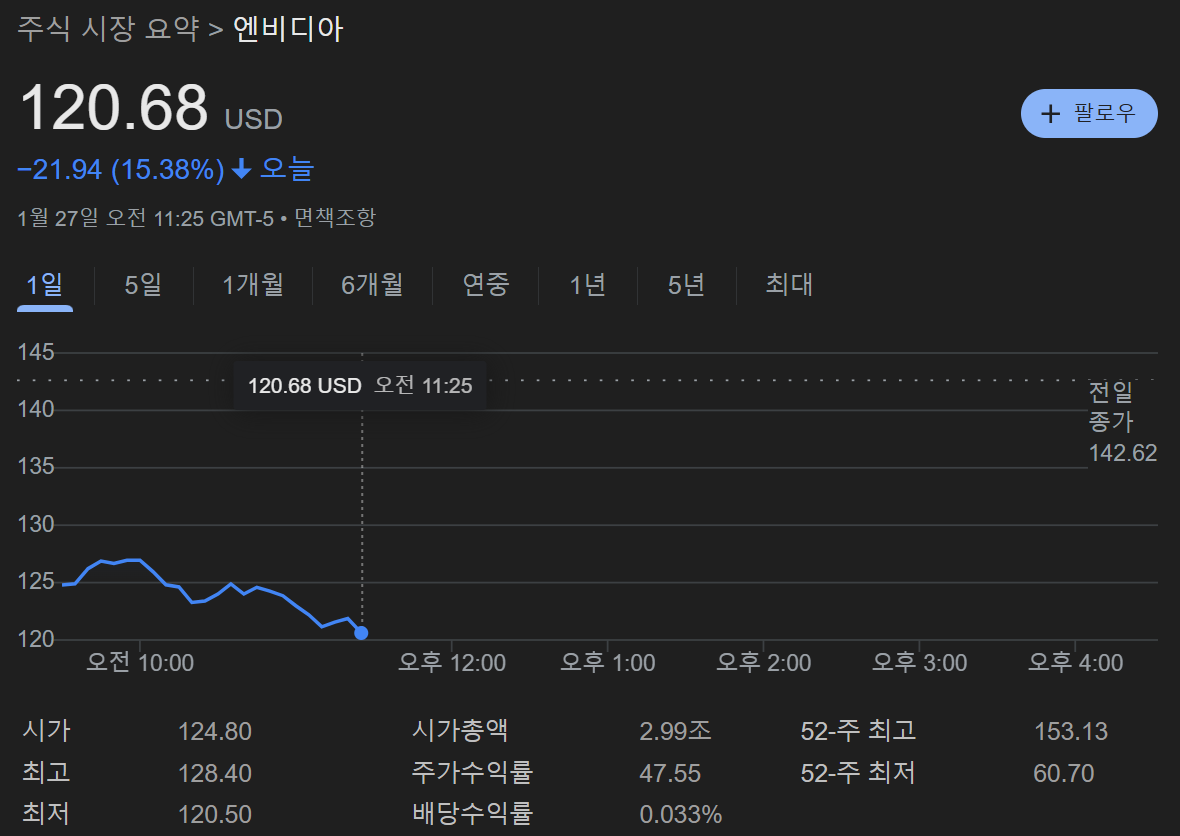Switch to the 5일 chart tab
Screen dimensions: 1180x836
click(x=143, y=284)
